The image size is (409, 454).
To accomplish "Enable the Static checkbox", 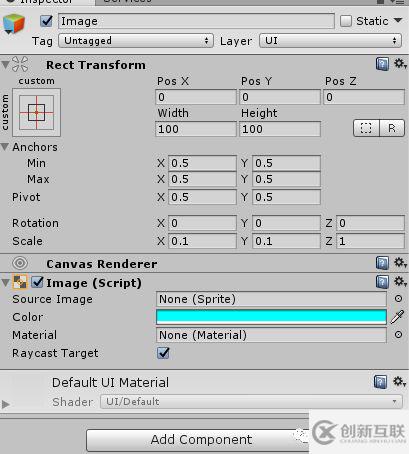I will pyautogui.click(x=346, y=21).
